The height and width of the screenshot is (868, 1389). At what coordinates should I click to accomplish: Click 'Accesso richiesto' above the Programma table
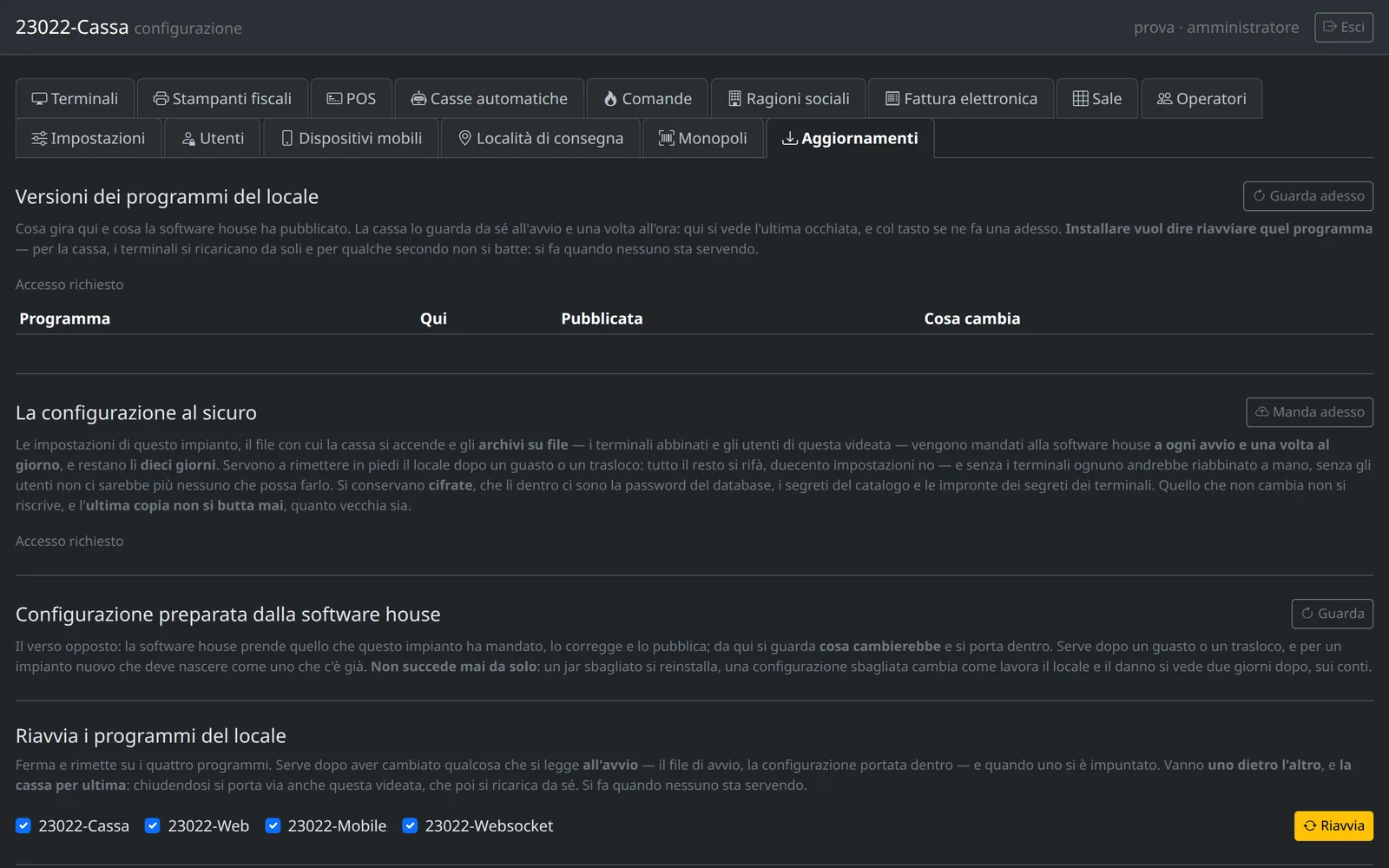click(x=69, y=285)
